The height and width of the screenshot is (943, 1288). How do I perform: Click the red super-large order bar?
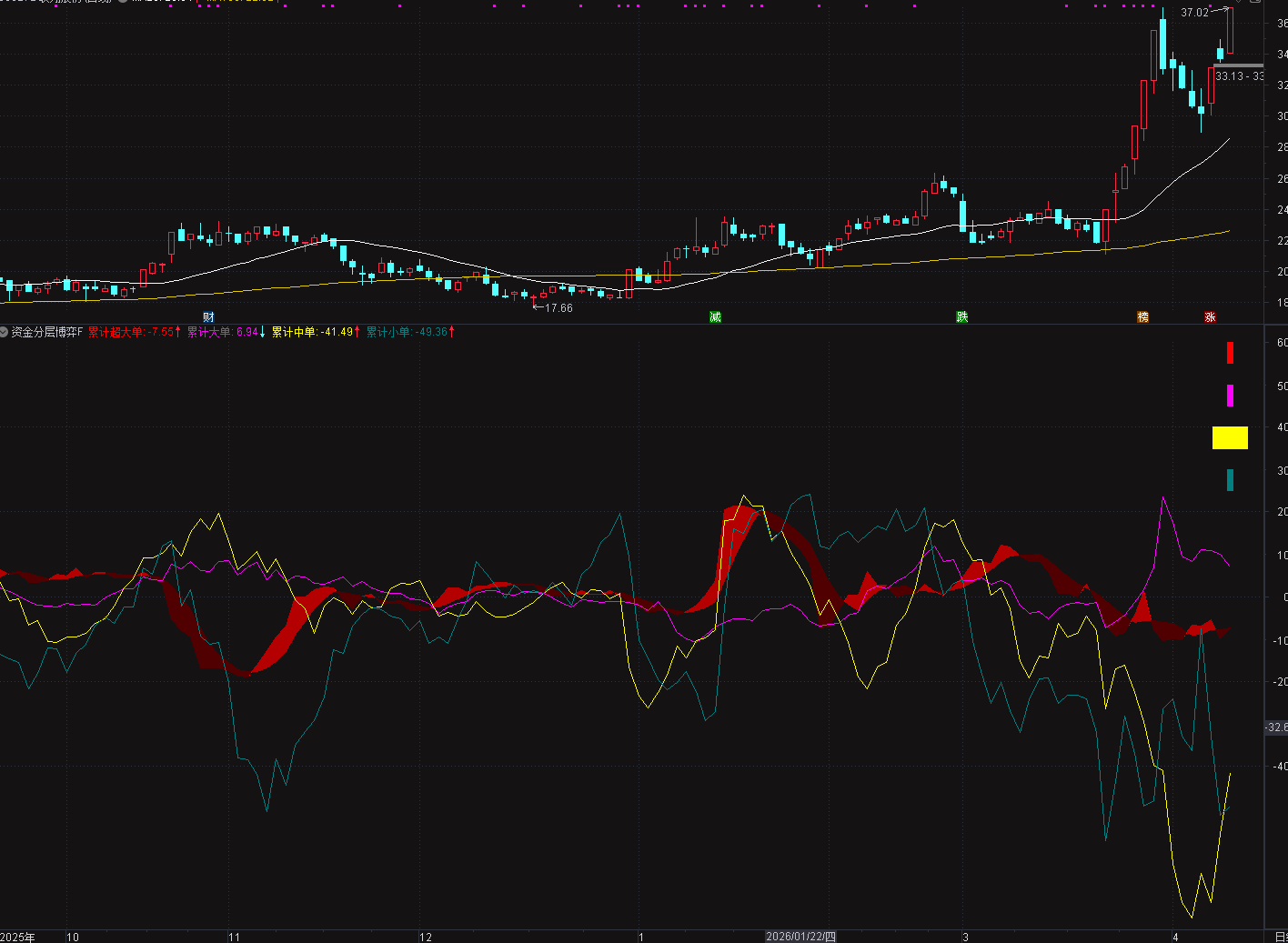[1230, 353]
